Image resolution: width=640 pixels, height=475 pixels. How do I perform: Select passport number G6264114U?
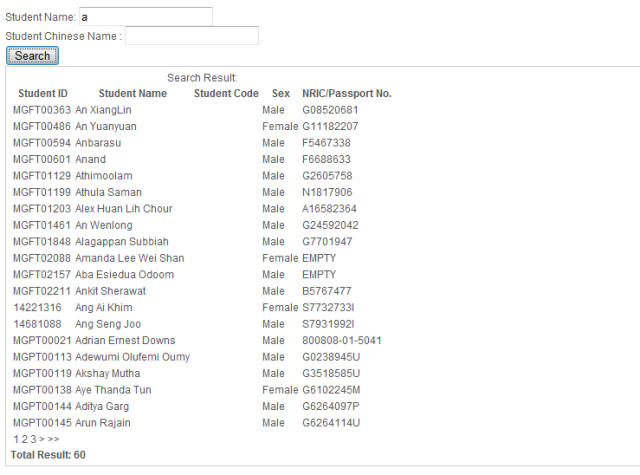pyautogui.click(x=331, y=423)
